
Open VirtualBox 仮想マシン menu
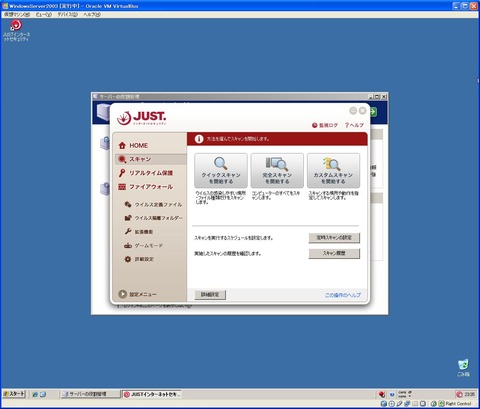tap(17, 15)
